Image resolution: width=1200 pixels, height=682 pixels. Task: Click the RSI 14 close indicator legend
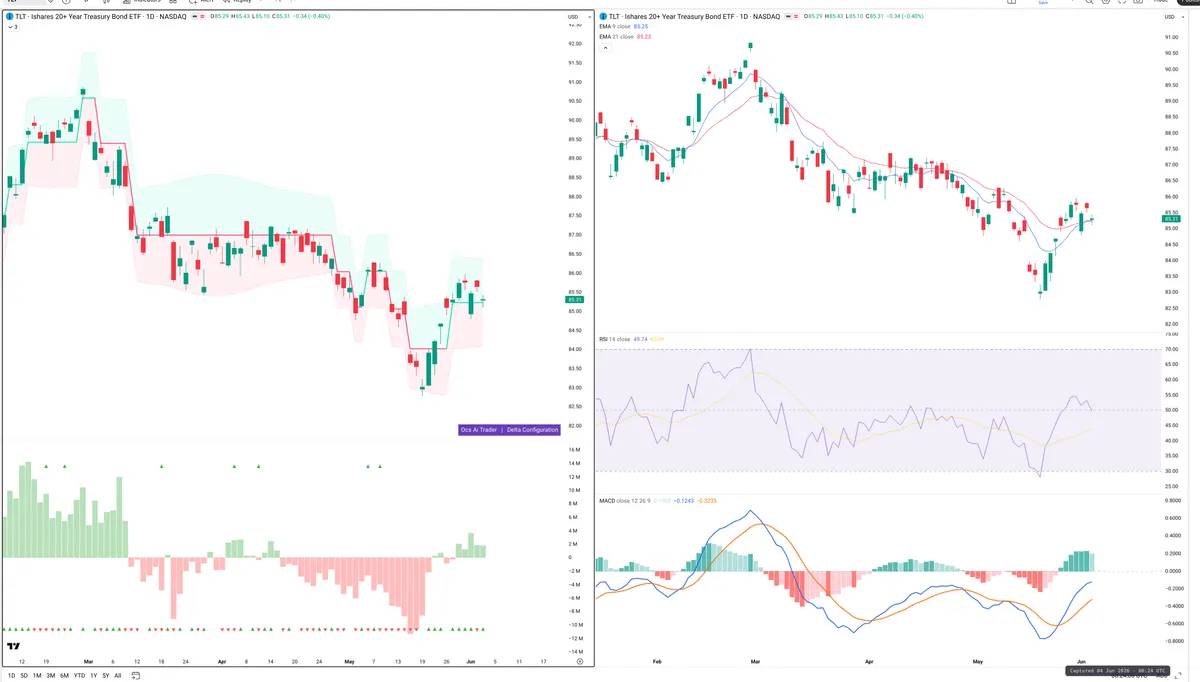click(x=615, y=339)
